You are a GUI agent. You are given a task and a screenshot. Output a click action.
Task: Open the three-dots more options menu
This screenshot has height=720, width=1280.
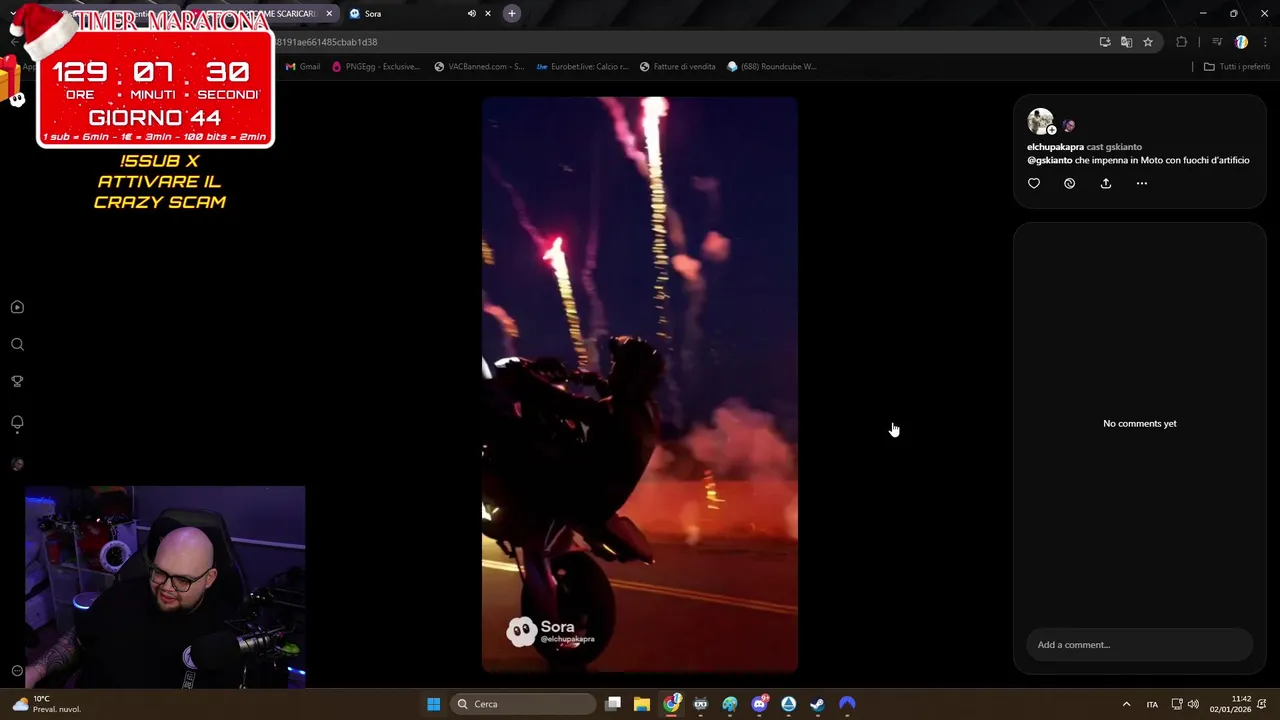coord(1142,184)
